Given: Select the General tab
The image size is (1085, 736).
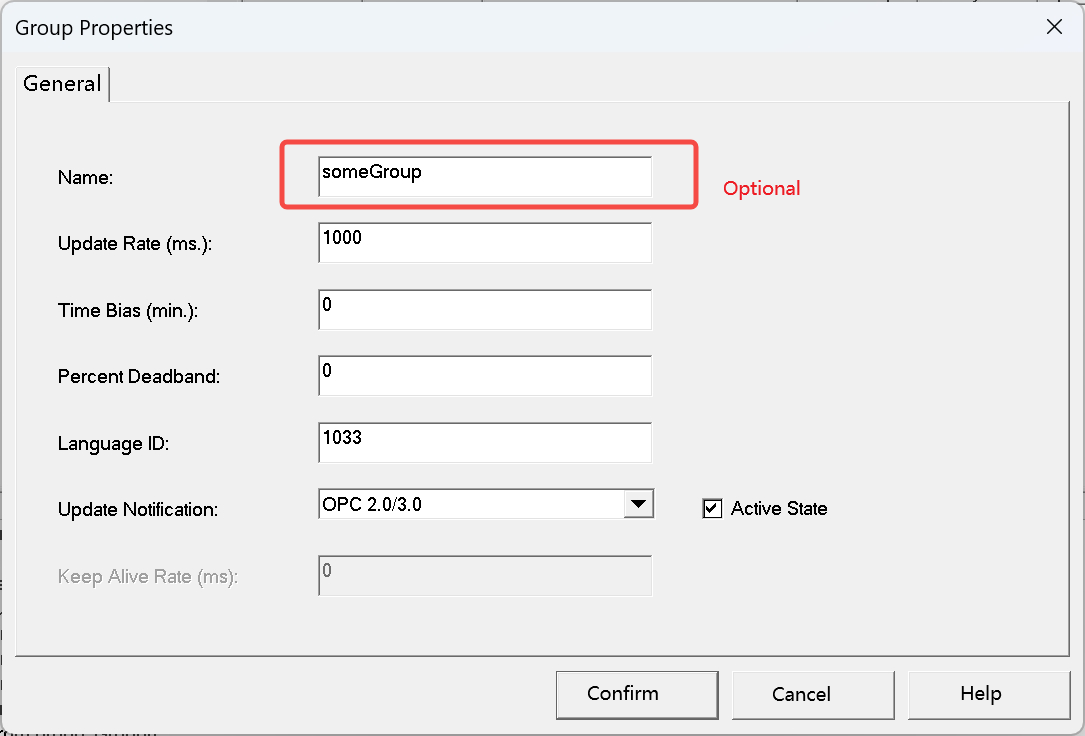Looking at the screenshot, I should (62, 84).
